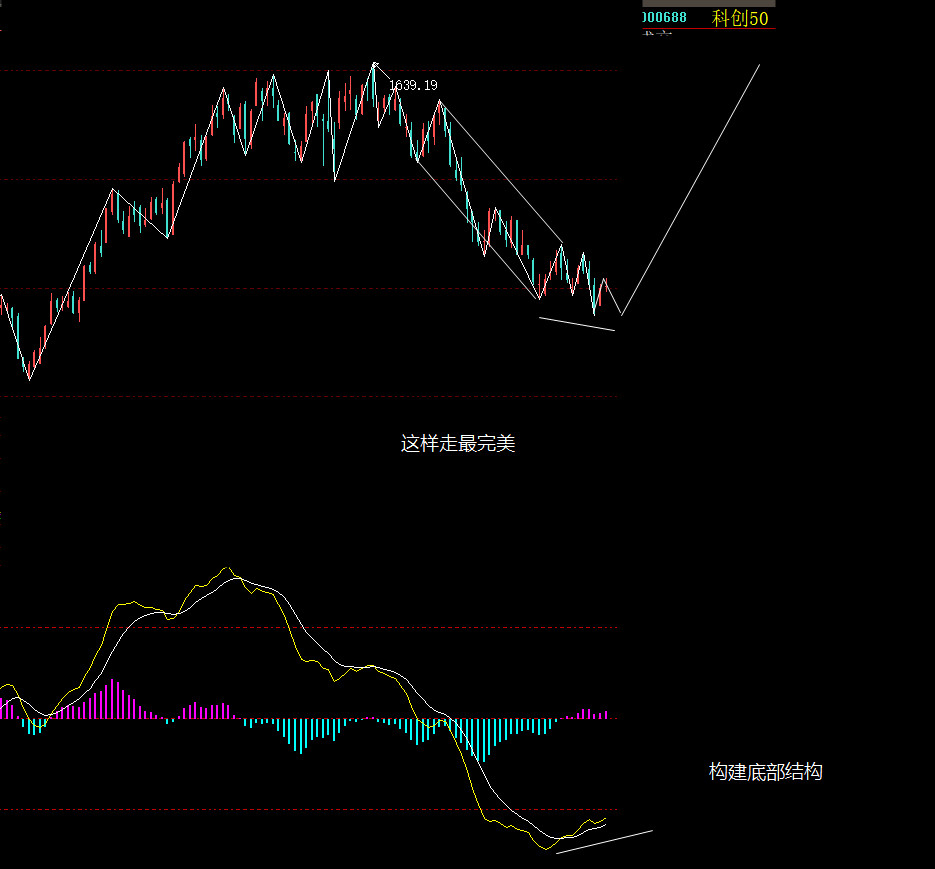Select the 构建底部结构 text annotation
Image resolution: width=935 pixels, height=869 pixels.
click(766, 772)
